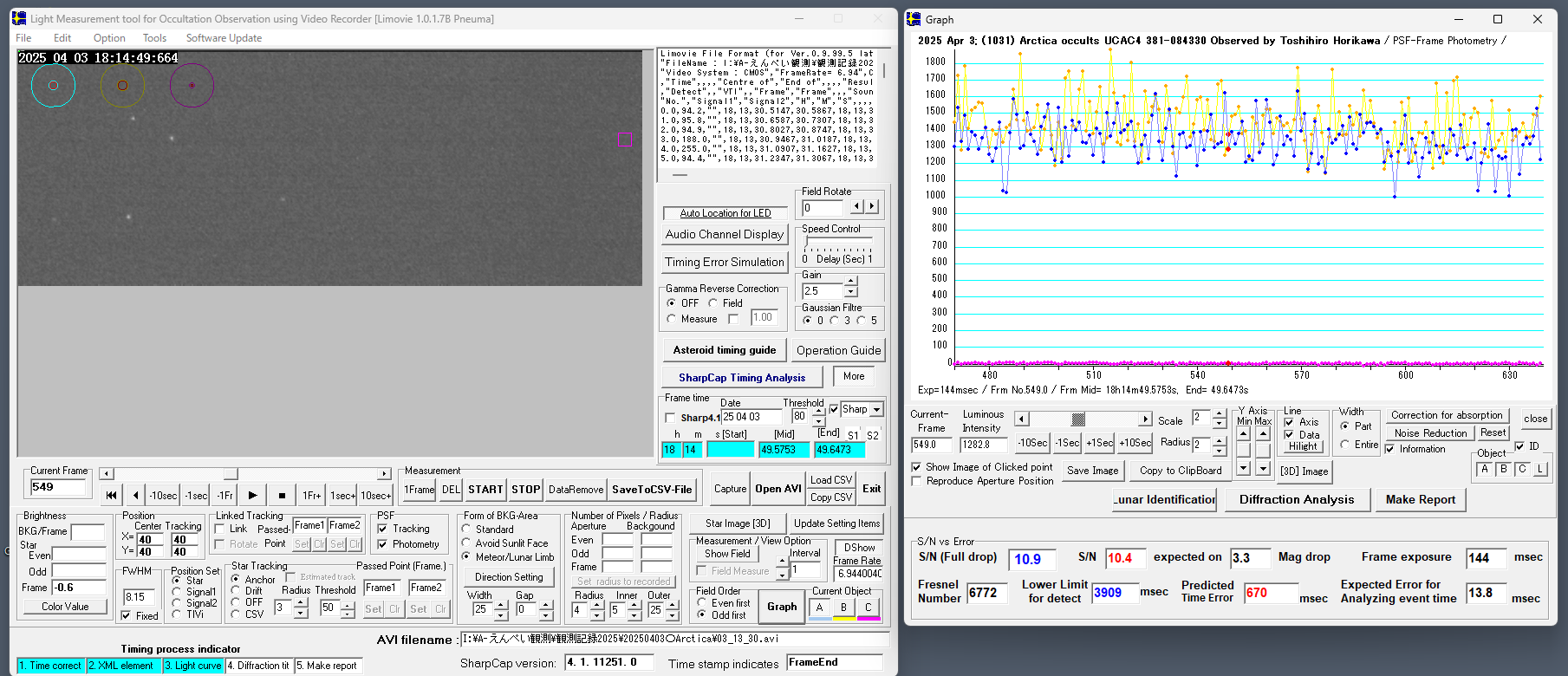Enable the Reproduce Aperture Position checkbox
Screen dimensions: 1568x676
917,481
